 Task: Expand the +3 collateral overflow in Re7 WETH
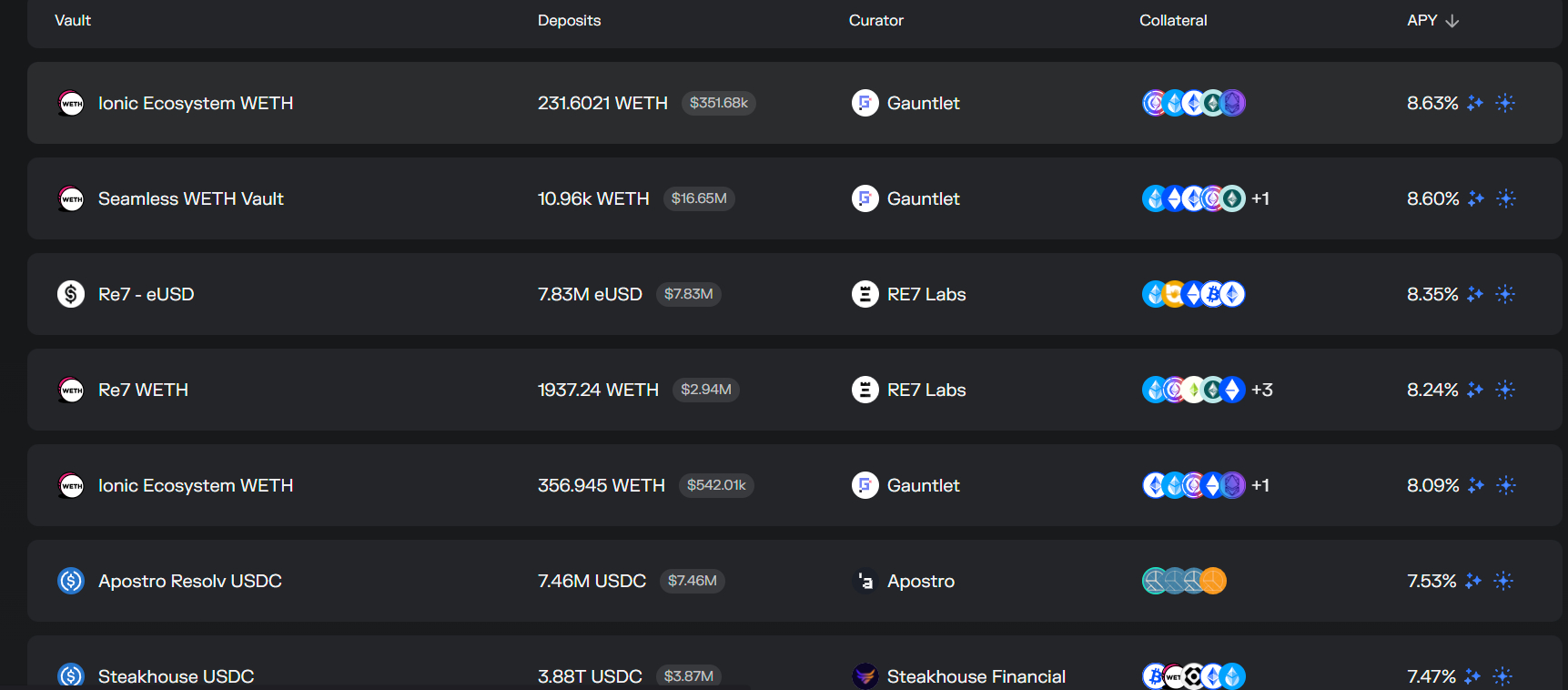(x=1262, y=390)
